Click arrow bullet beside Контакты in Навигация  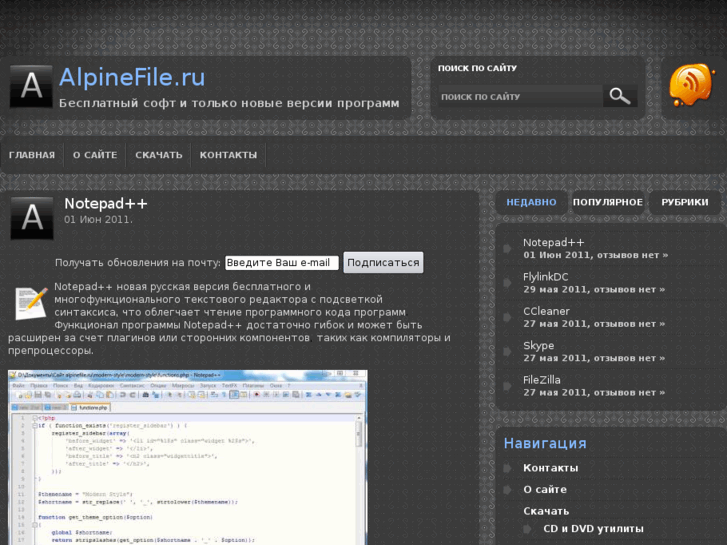(x=508, y=468)
